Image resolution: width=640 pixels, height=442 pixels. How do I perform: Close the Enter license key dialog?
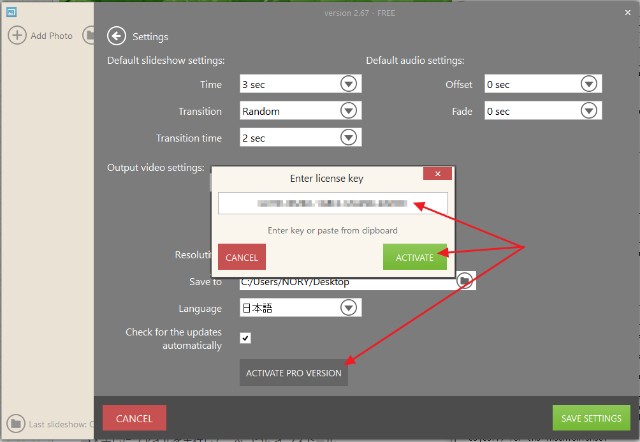[437, 173]
